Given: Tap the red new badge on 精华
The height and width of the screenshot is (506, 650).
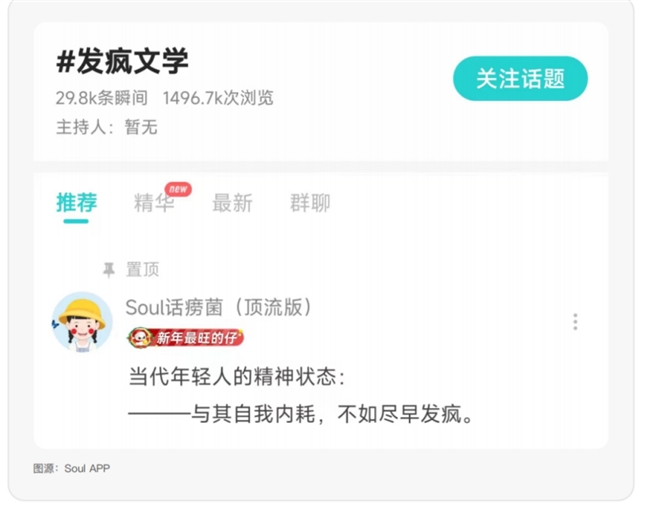Looking at the screenshot, I should pyautogui.click(x=178, y=189).
